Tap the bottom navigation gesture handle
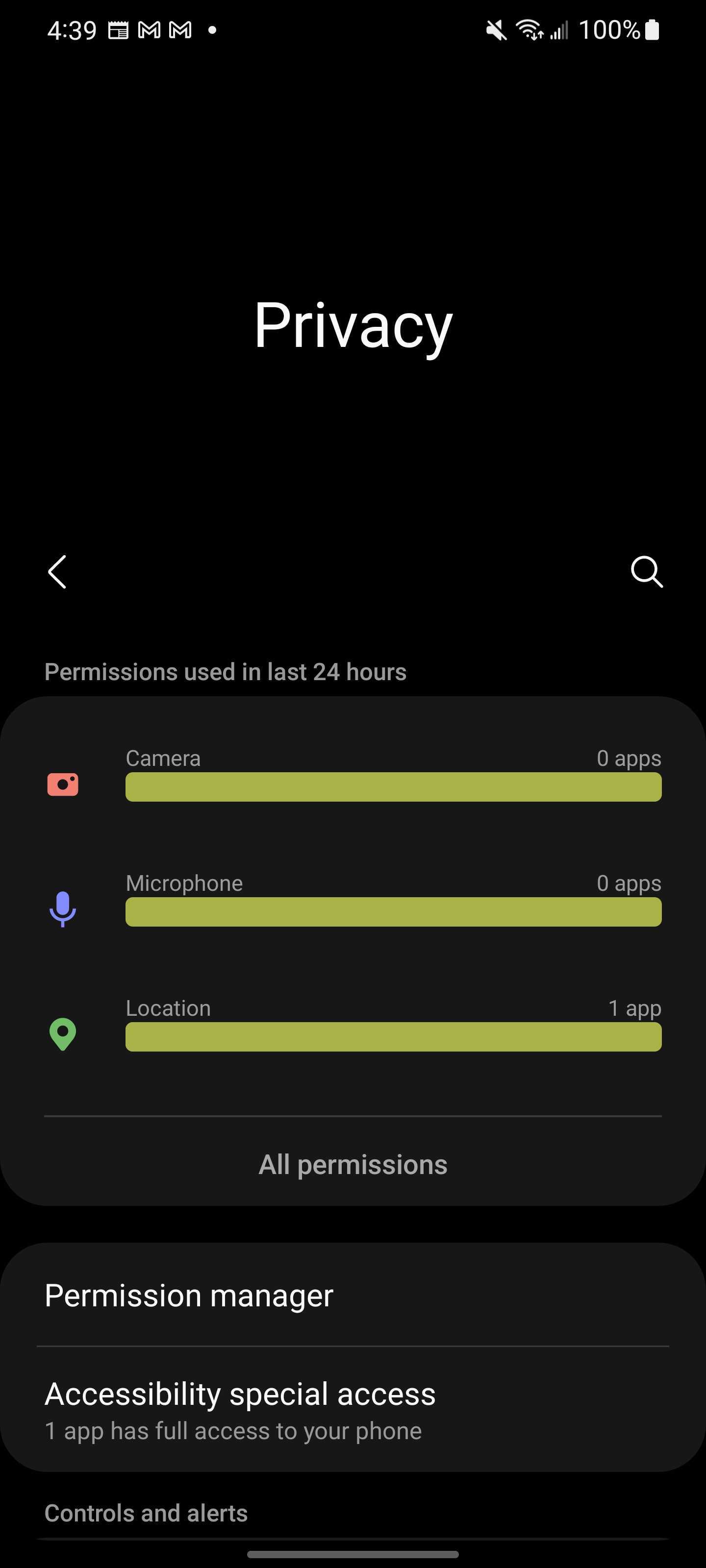706x1568 pixels. click(x=353, y=1554)
